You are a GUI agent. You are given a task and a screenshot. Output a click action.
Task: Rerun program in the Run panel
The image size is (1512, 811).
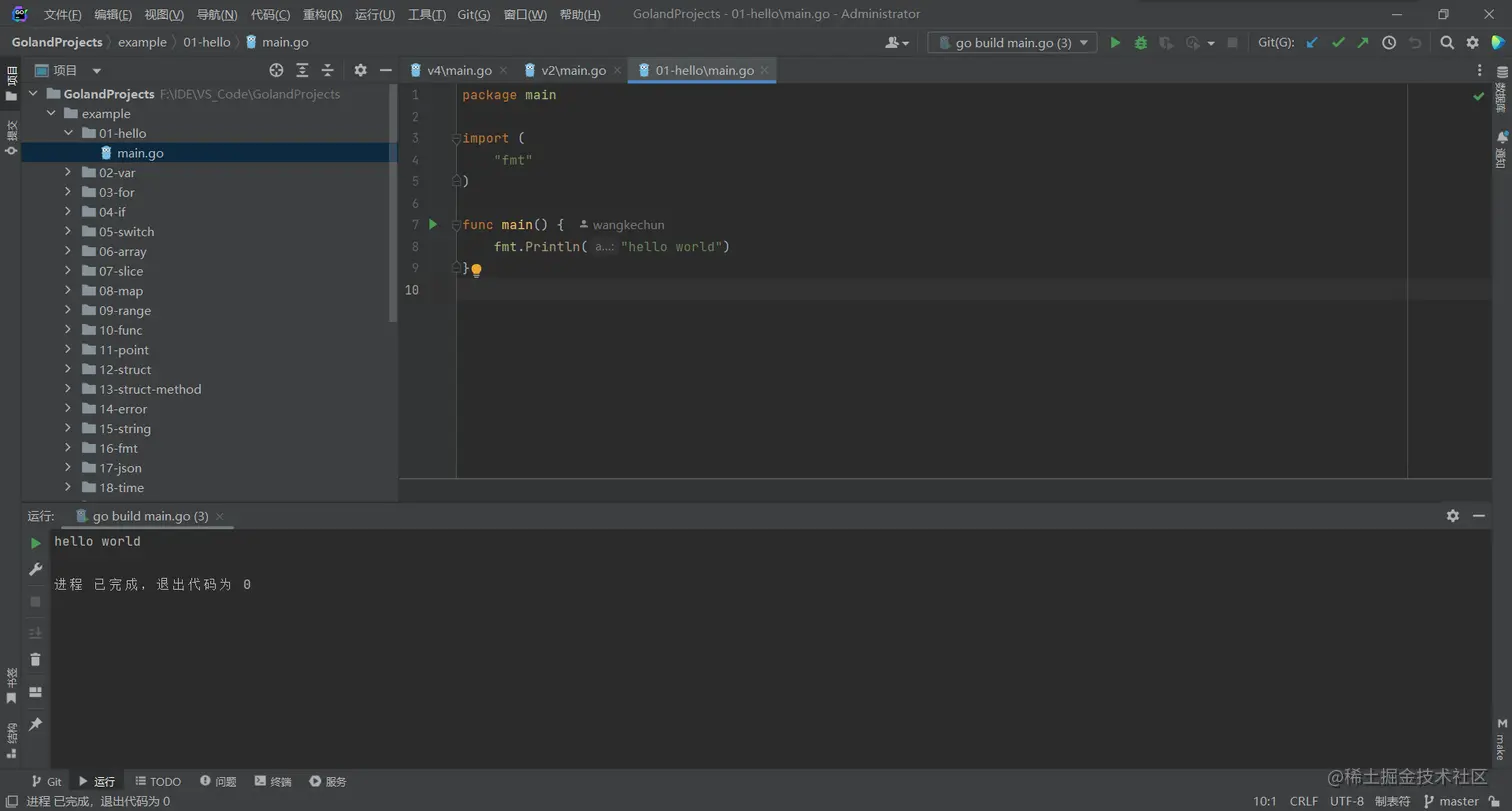35,543
